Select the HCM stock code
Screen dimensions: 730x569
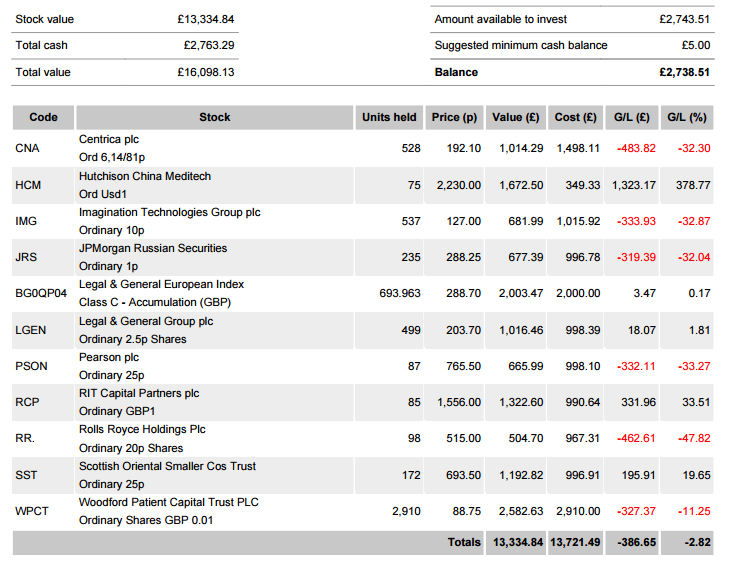click(28, 185)
